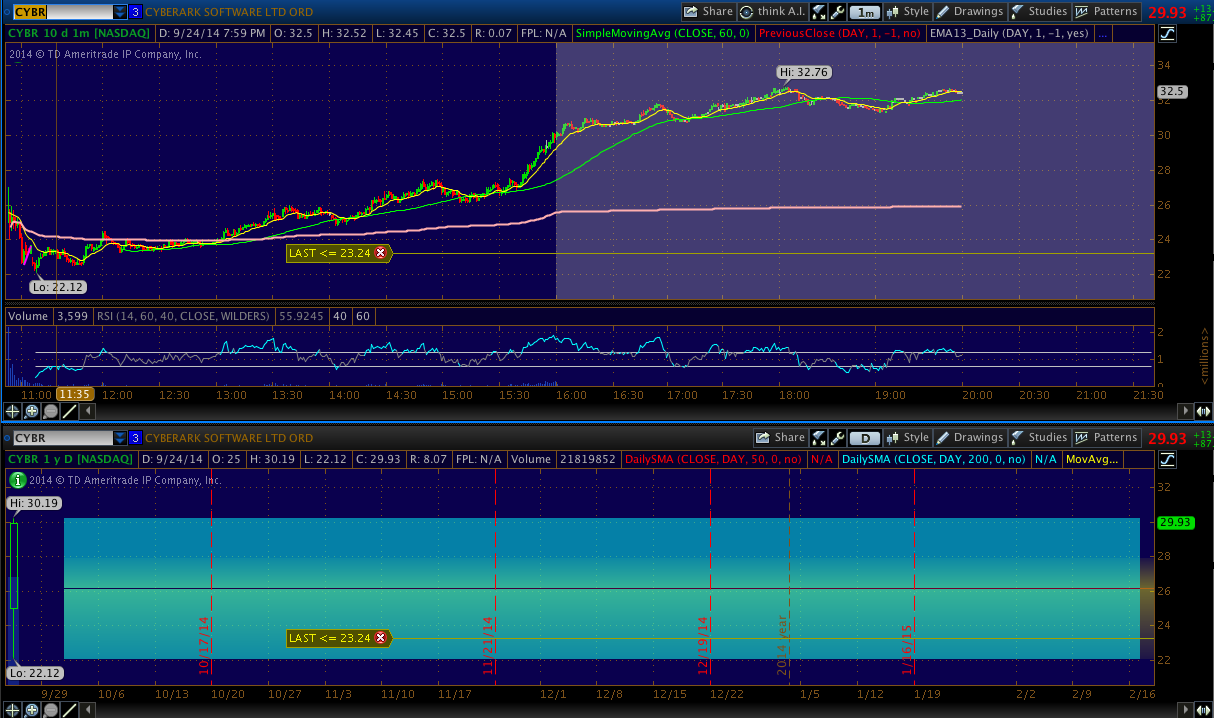Activate the crosshair pan tool in upper chart
The height and width of the screenshot is (718, 1214).
pyautogui.click(x=13, y=411)
